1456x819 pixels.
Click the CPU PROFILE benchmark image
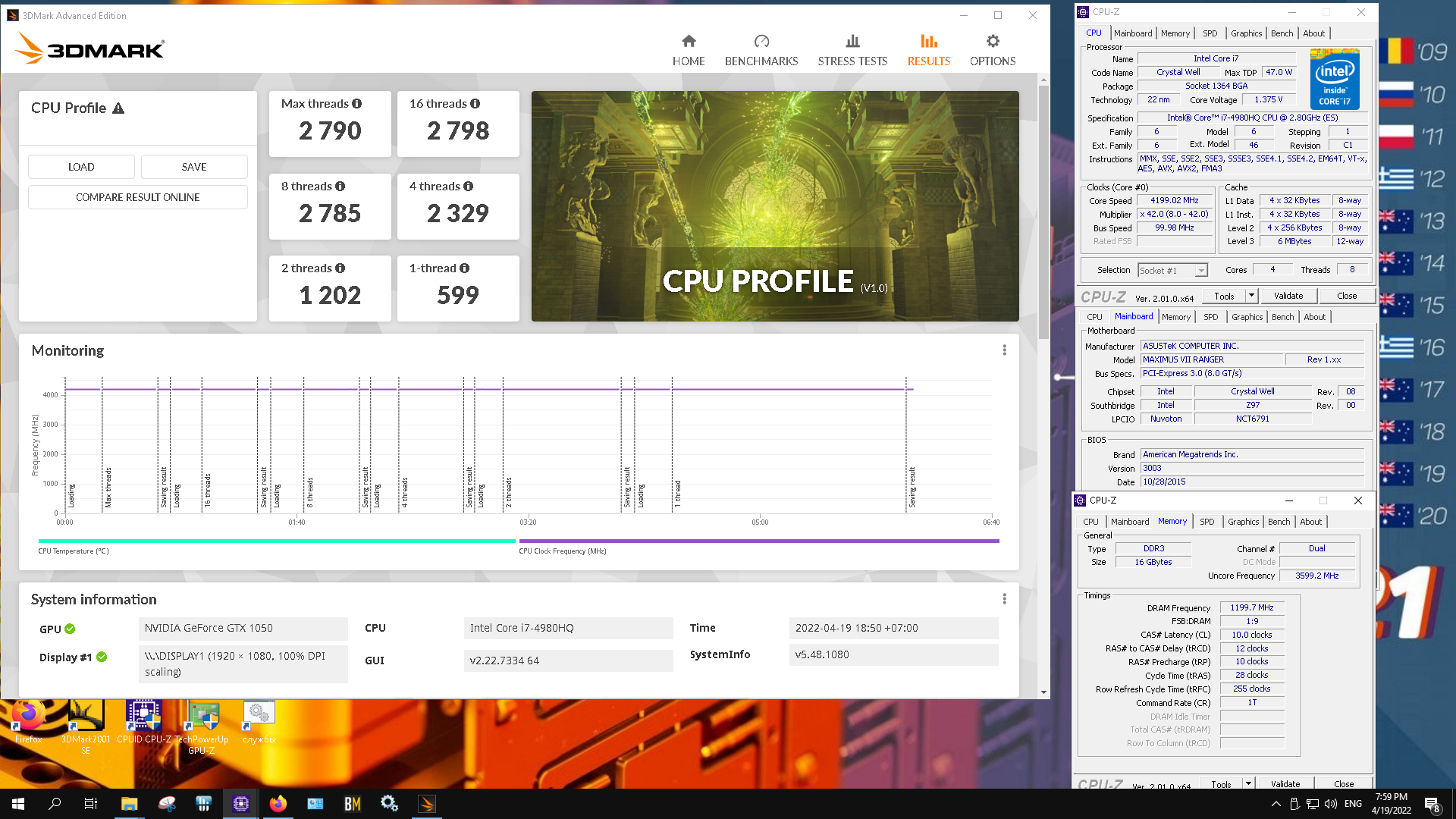pyautogui.click(x=775, y=206)
